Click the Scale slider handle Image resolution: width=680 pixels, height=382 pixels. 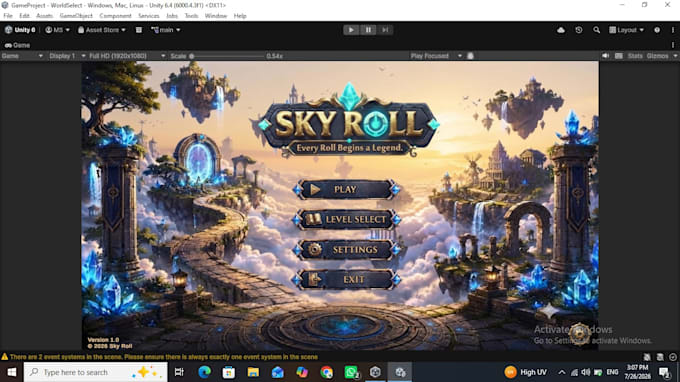(x=192, y=56)
